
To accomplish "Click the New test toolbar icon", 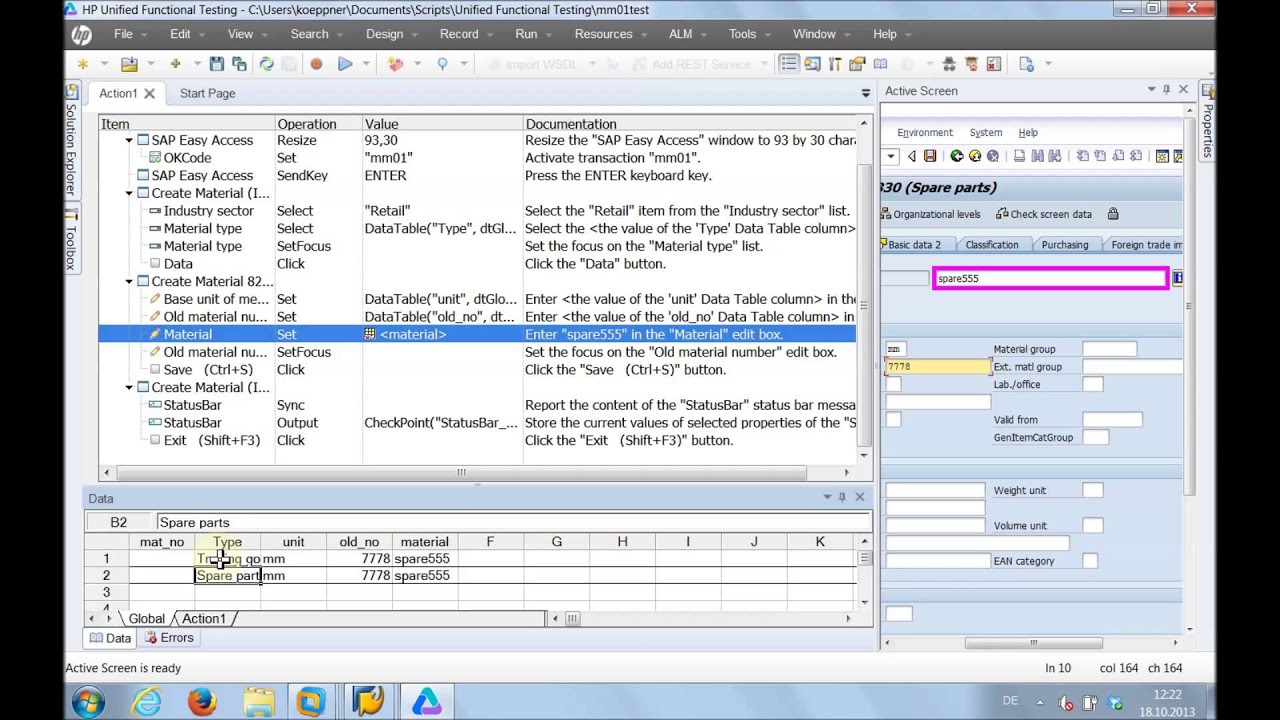I will pos(83,64).
